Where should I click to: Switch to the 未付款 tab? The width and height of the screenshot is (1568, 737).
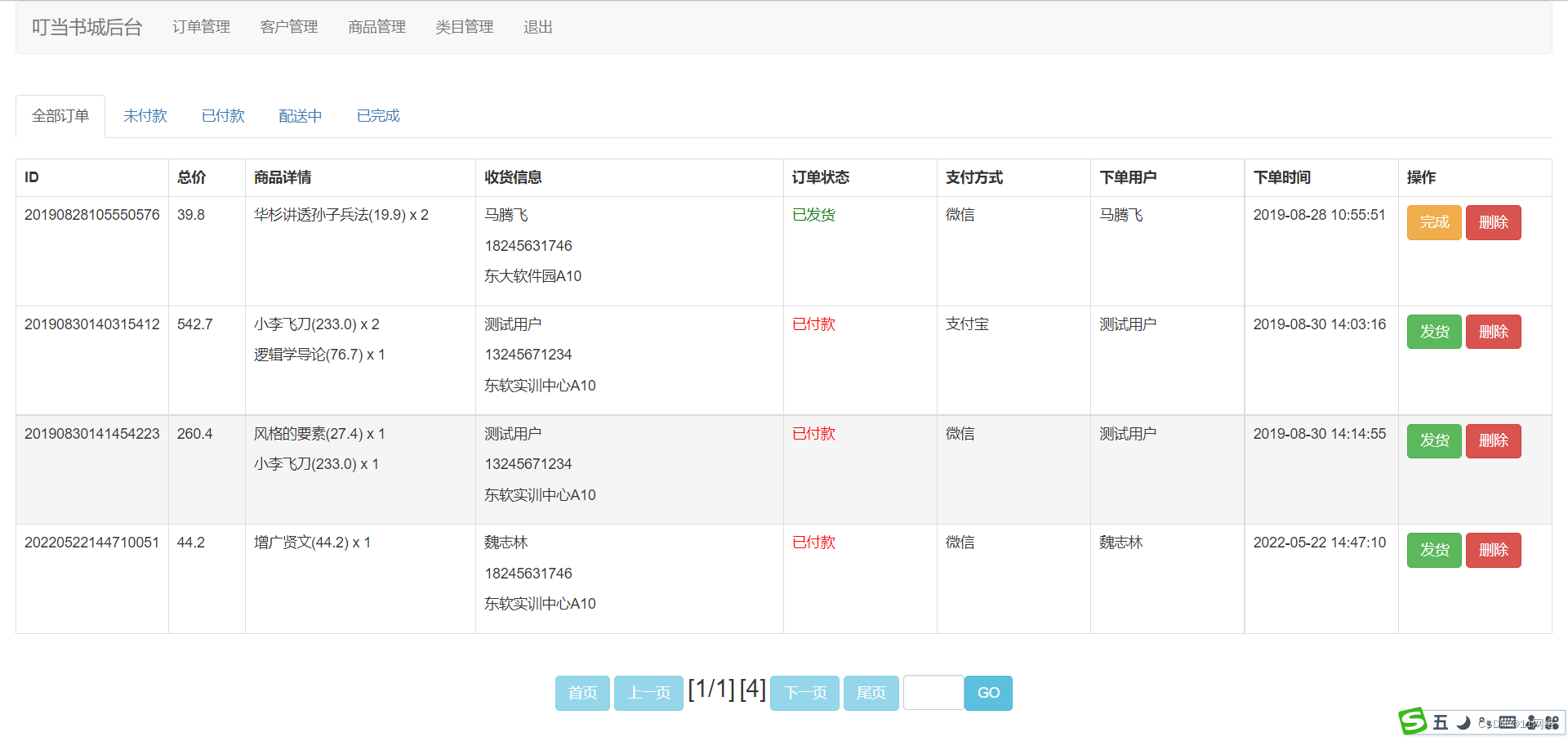pyautogui.click(x=145, y=116)
